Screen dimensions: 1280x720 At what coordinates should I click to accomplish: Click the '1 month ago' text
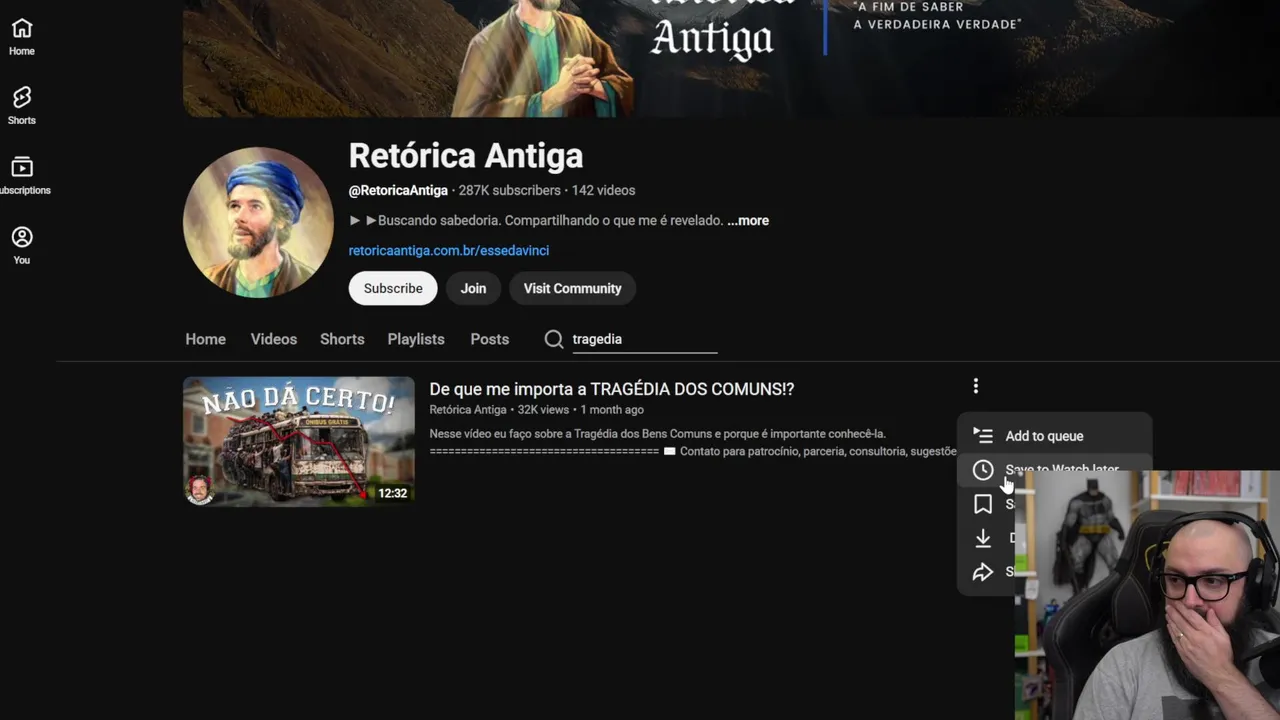612,410
